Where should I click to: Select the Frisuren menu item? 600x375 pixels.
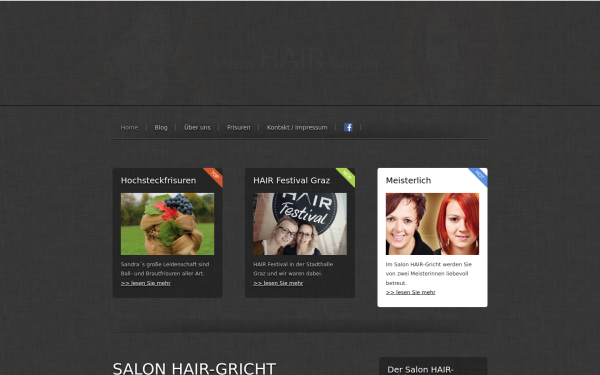tap(238, 127)
